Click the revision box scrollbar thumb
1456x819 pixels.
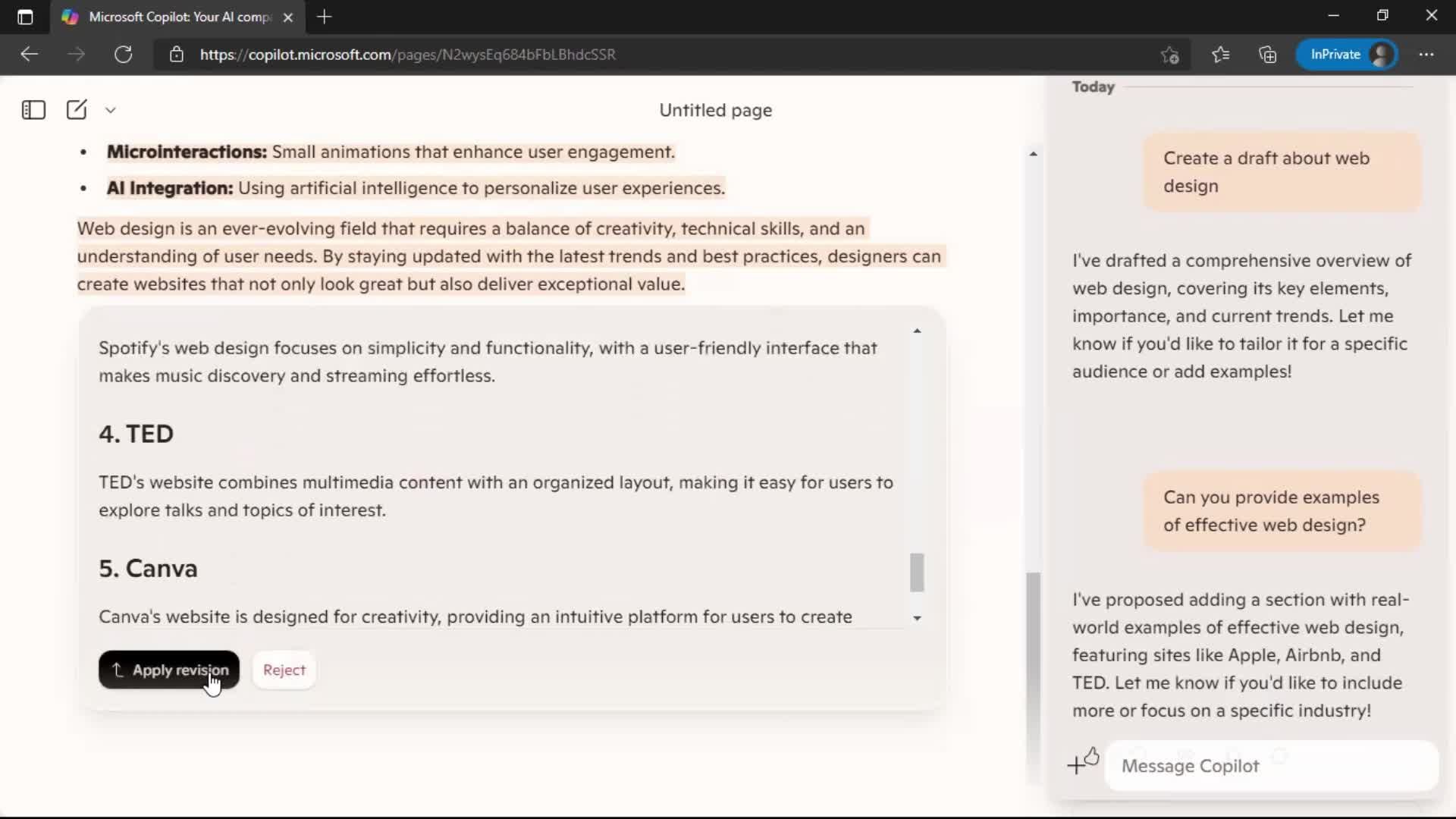tap(917, 572)
